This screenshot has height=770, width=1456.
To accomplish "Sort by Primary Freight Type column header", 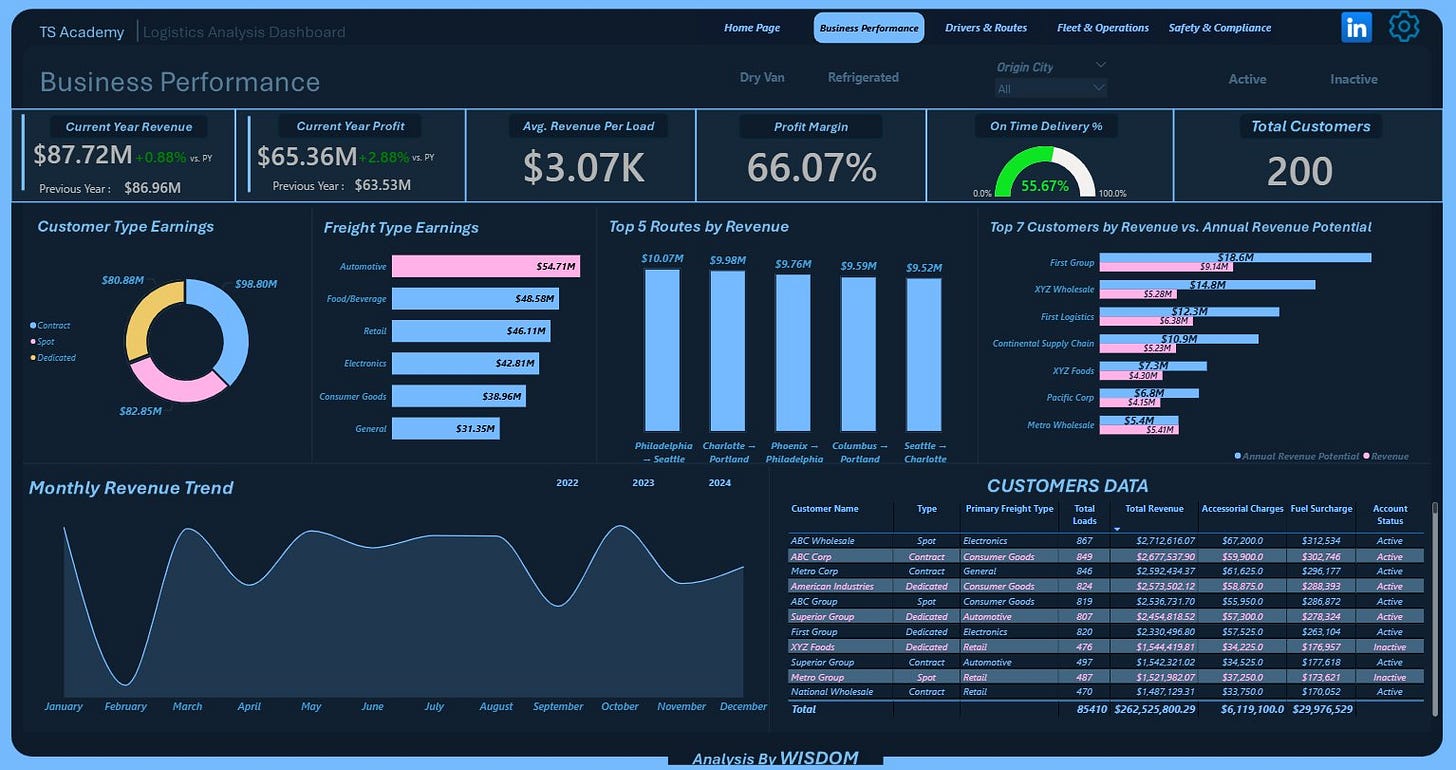I will 1009,509.
